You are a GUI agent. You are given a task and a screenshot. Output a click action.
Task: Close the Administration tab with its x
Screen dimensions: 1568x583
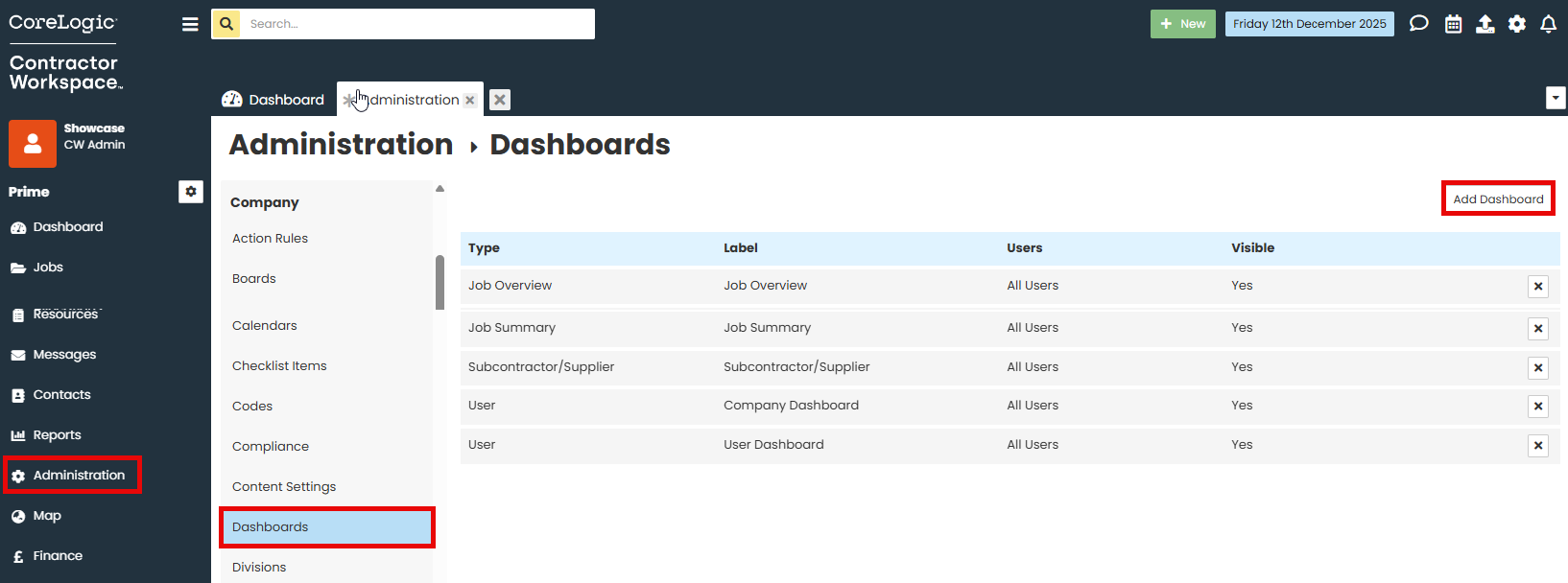pos(469,100)
